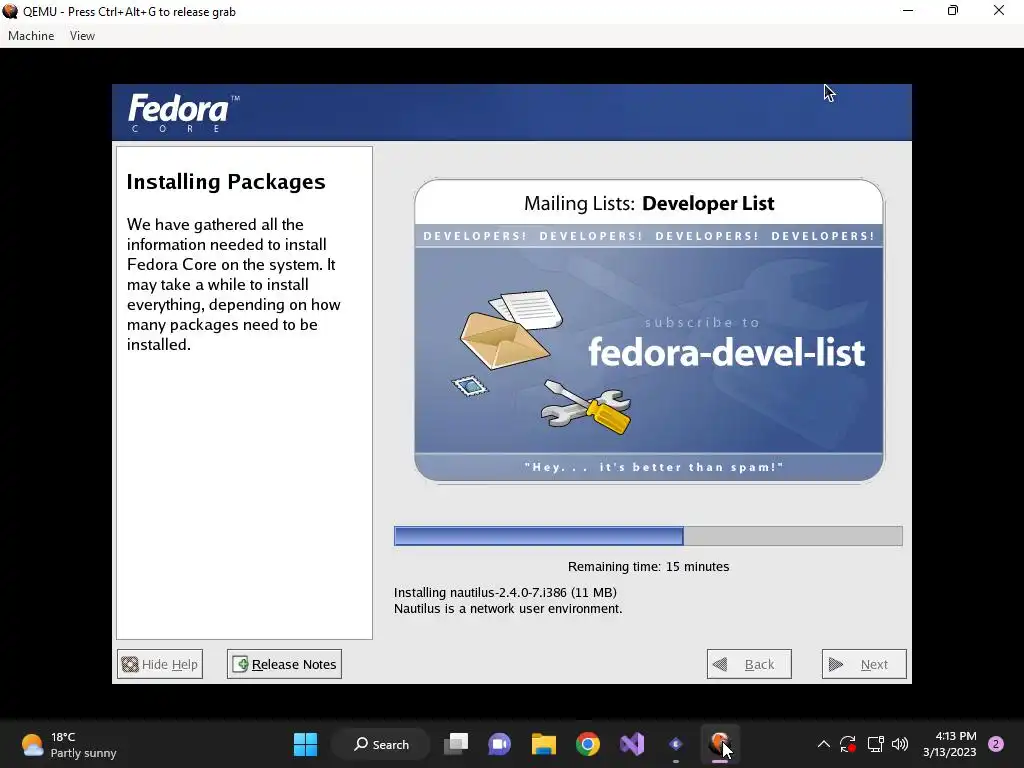Close the QEMU window
The width and height of the screenshot is (1024, 768).
tap(999, 11)
